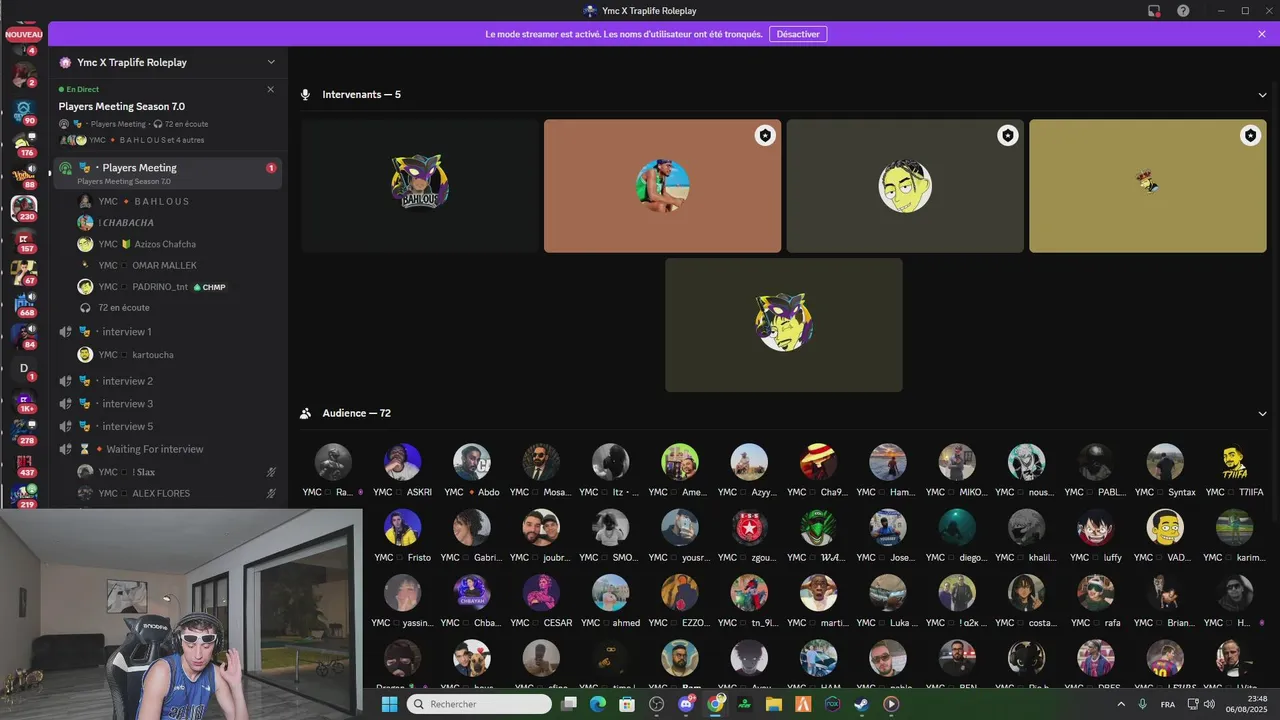Image resolution: width=1280 pixels, height=720 pixels.
Task: Click the voice speaker icon next to interview 5
Action: (x=65, y=427)
